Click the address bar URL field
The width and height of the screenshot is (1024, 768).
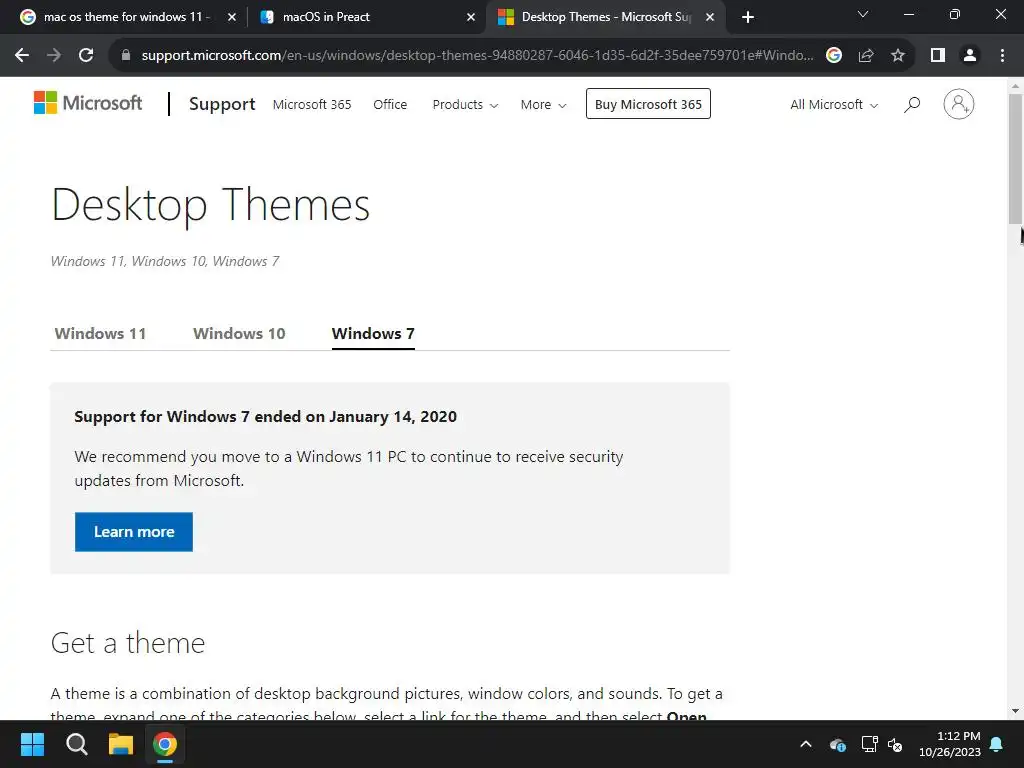click(x=477, y=56)
